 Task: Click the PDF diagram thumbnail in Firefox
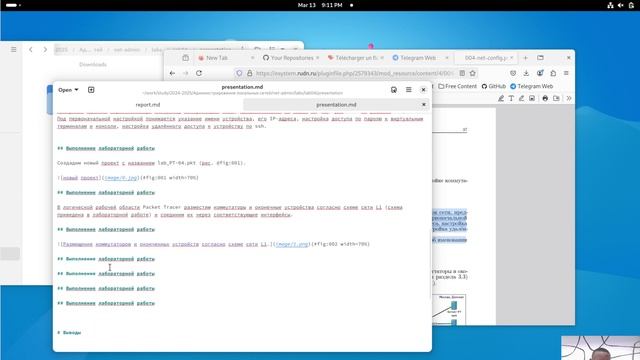[449, 310]
